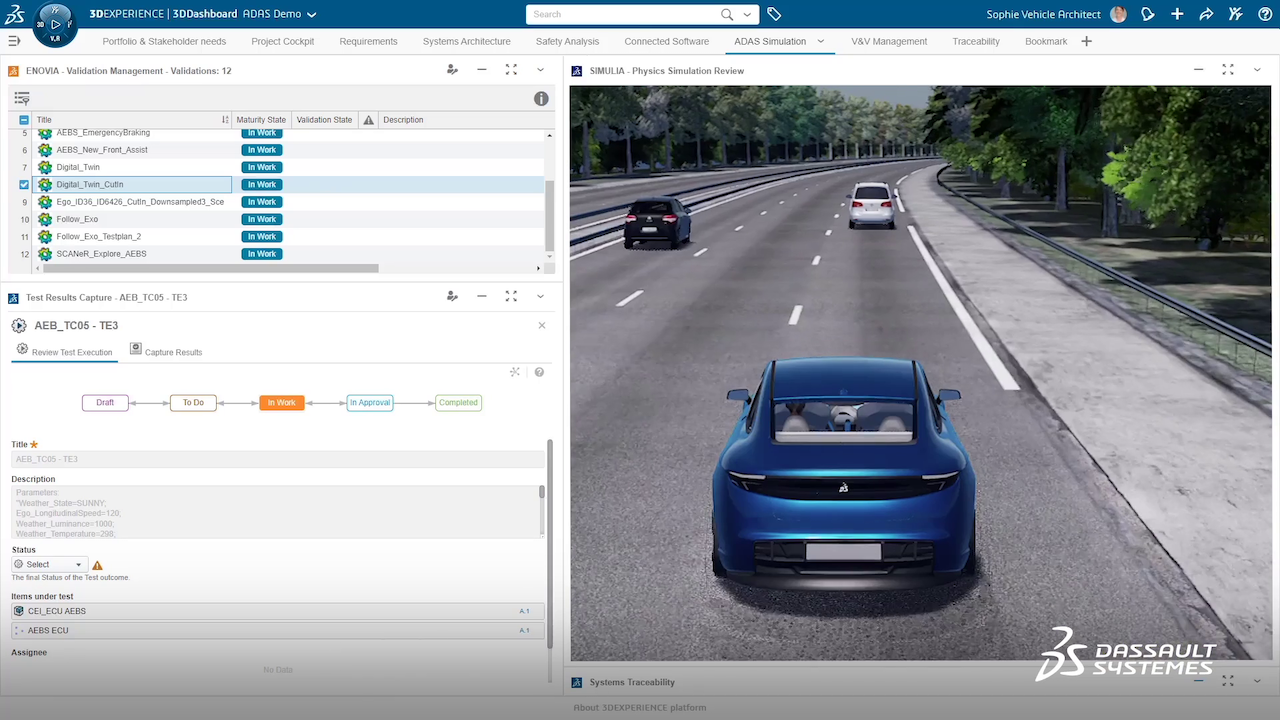The width and height of the screenshot is (1280, 720).
Task: Open Test Results Capture widget menu chevron
Action: click(540, 296)
